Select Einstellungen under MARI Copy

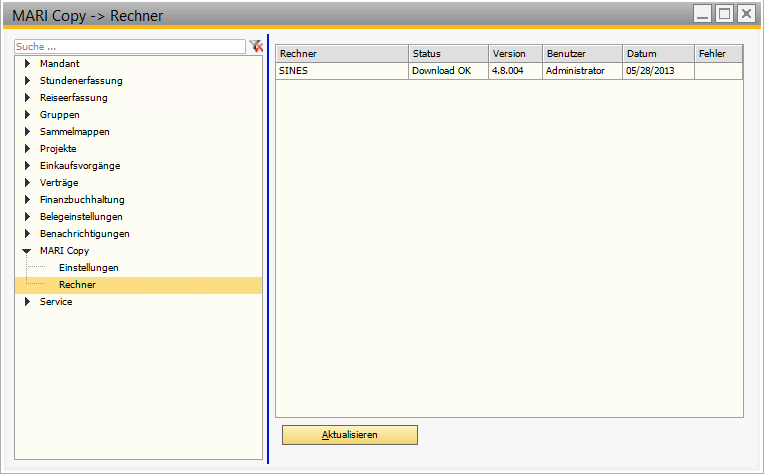pyautogui.click(x=89, y=268)
